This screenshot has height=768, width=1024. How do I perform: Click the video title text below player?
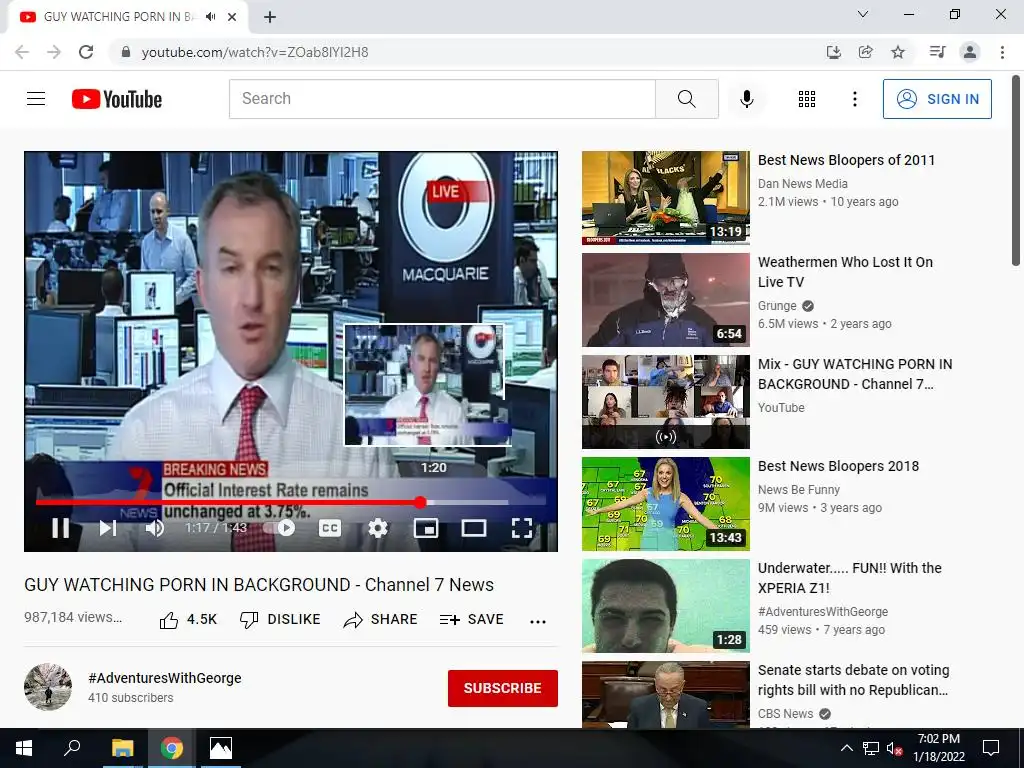tap(259, 584)
